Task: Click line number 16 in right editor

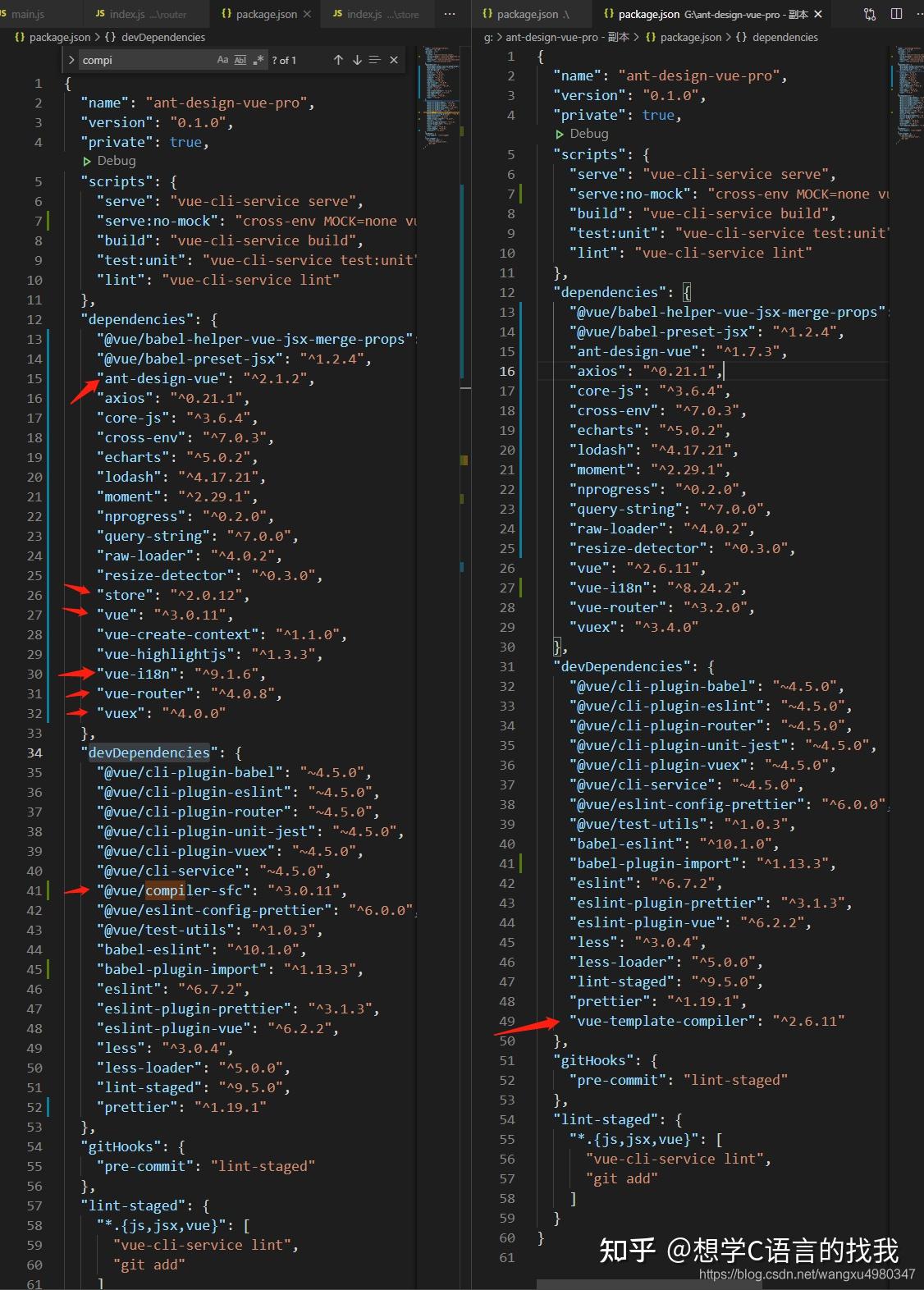Action: 507,371
